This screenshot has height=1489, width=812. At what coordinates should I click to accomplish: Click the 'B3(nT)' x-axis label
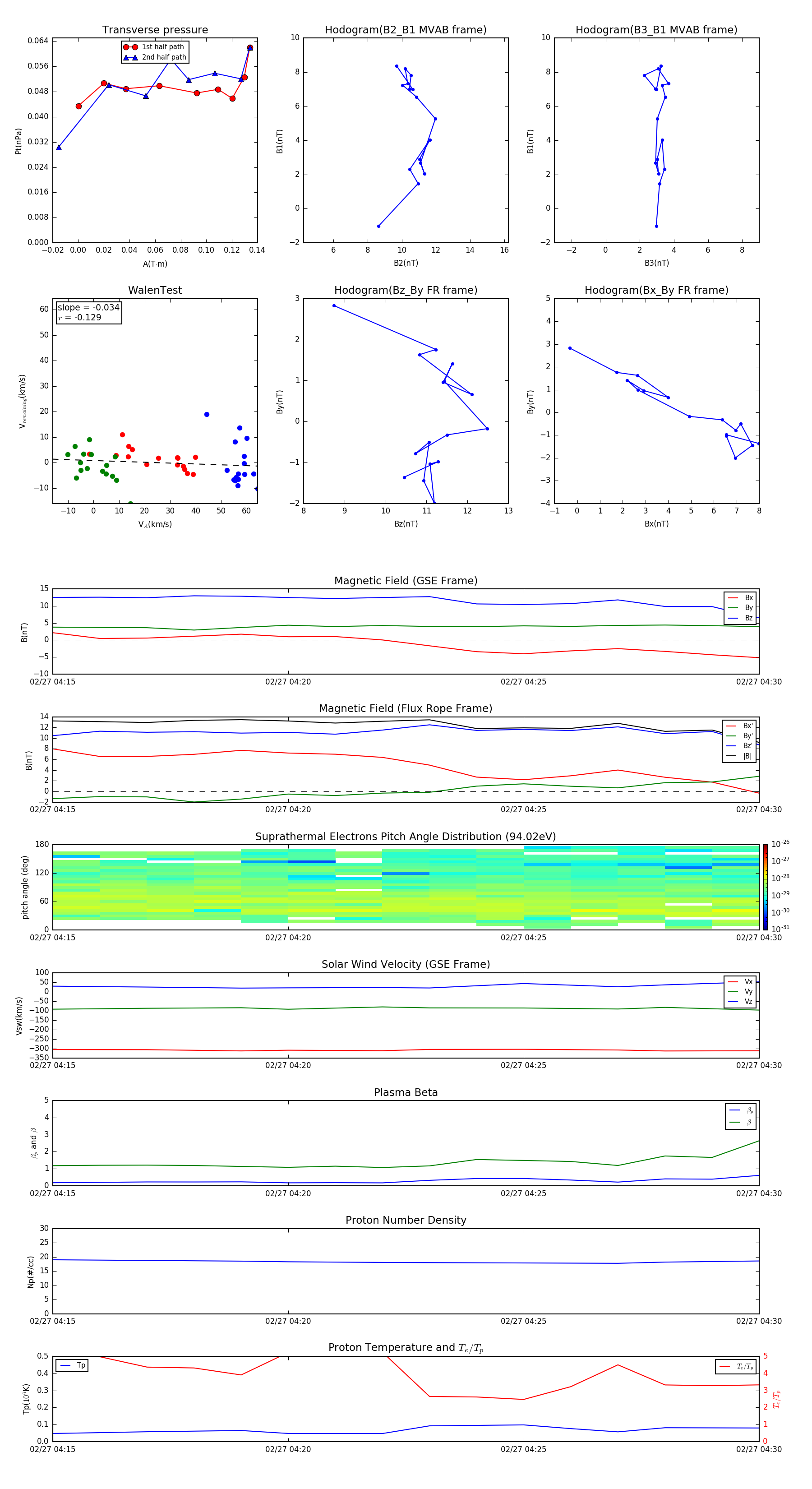click(x=656, y=263)
